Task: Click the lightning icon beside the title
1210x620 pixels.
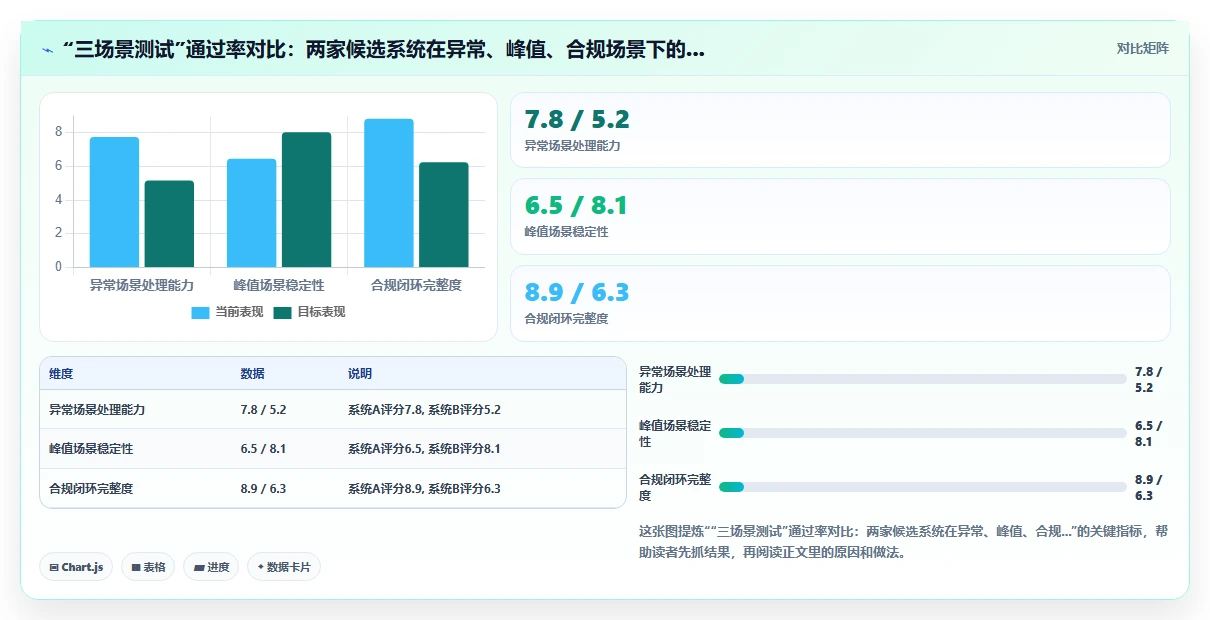Action: (47, 50)
